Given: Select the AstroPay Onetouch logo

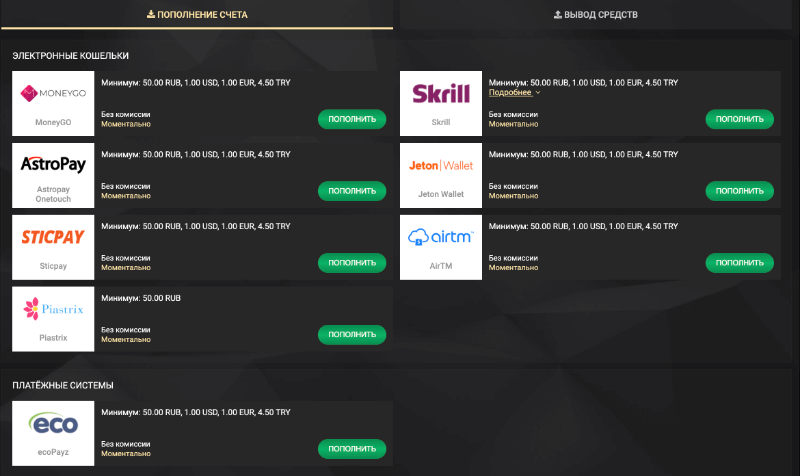Looking at the screenshot, I should 53,164.
